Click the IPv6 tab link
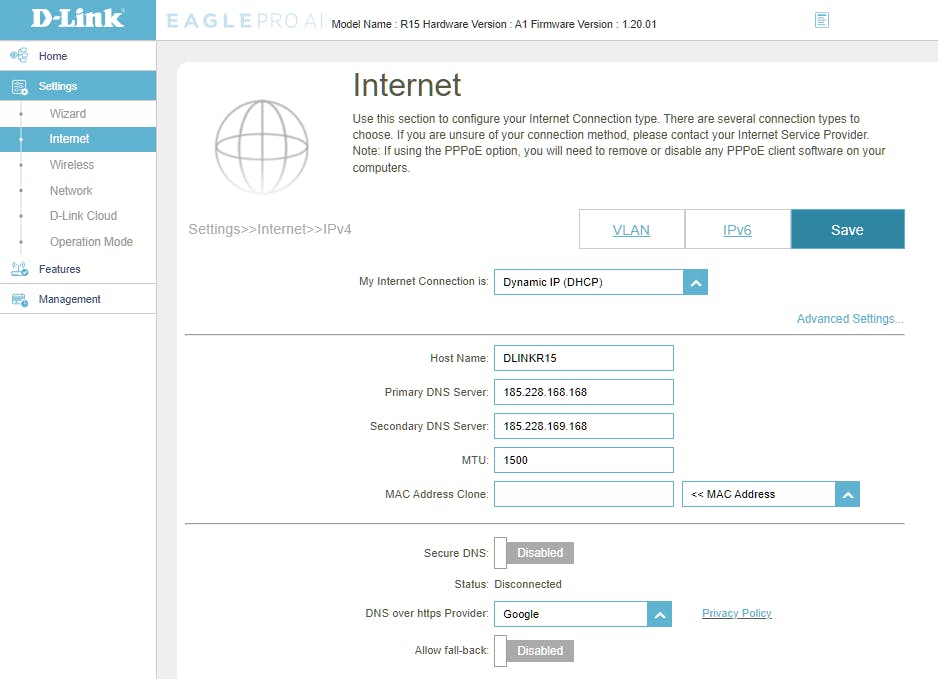The height and width of the screenshot is (679, 938). (x=737, y=230)
